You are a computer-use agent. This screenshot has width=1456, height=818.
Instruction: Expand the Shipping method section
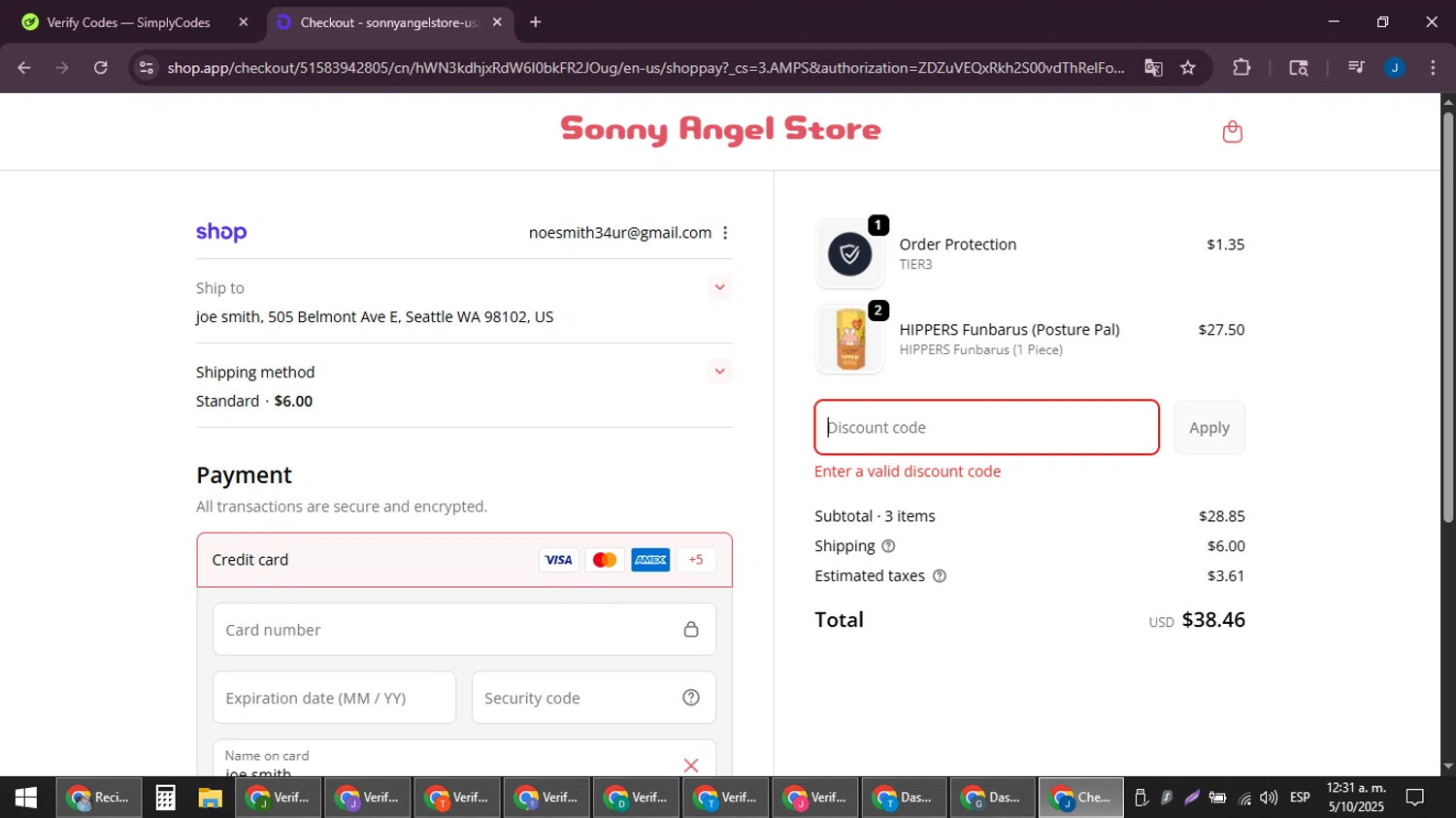click(x=719, y=372)
